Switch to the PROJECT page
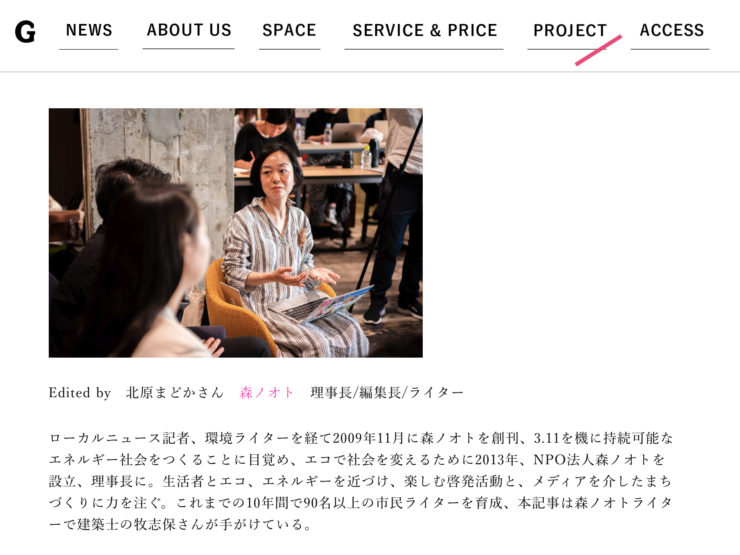The height and width of the screenshot is (555, 740). pyautogui.click(x=570, y=30)
